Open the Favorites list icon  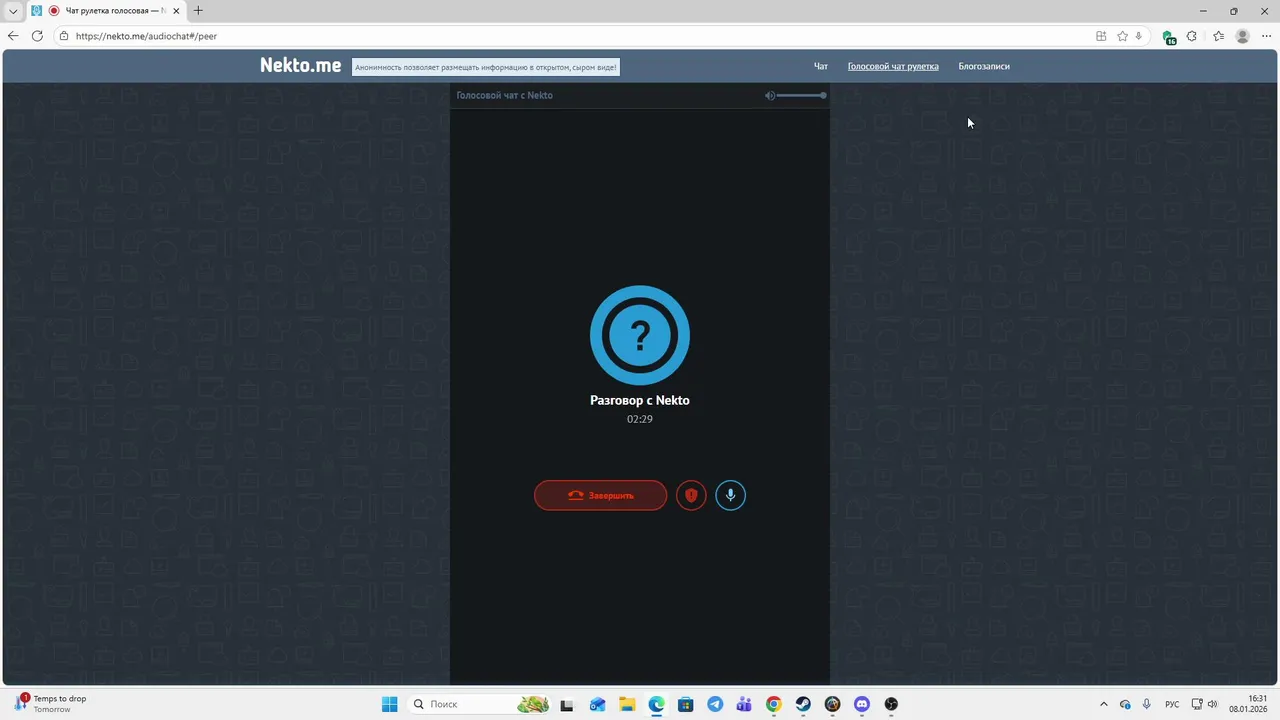pos(1218,36)
